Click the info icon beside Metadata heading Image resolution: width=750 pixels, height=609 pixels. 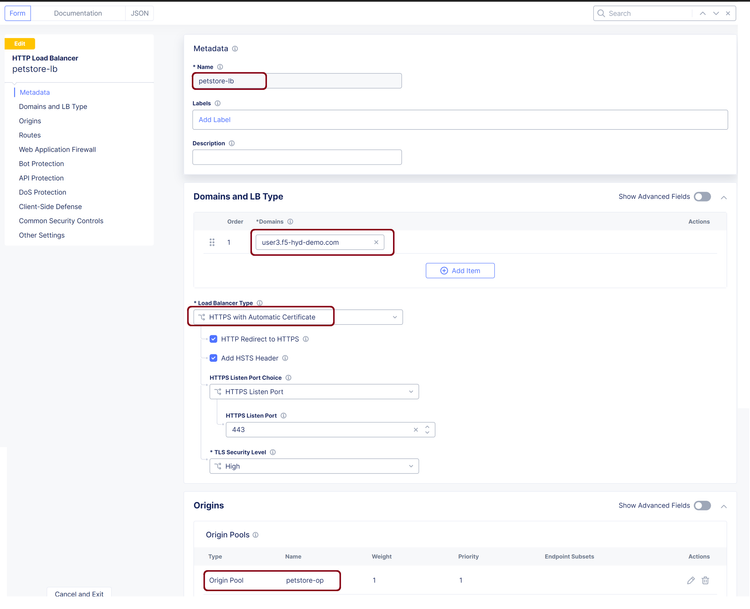click(x=235, y=49)
